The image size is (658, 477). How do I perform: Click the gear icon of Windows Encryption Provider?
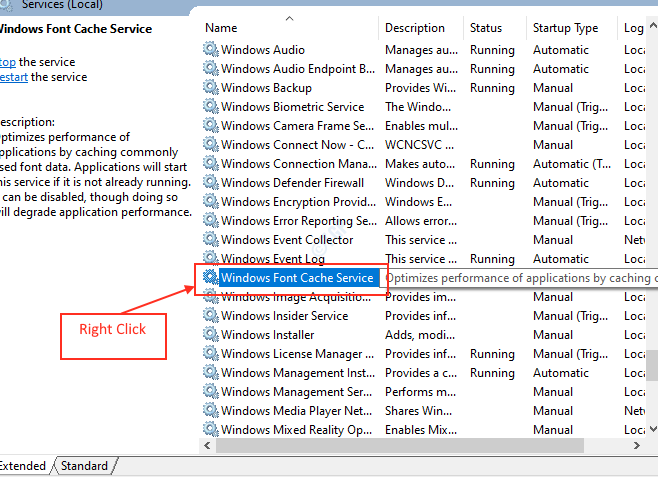[x=211, y=201]
